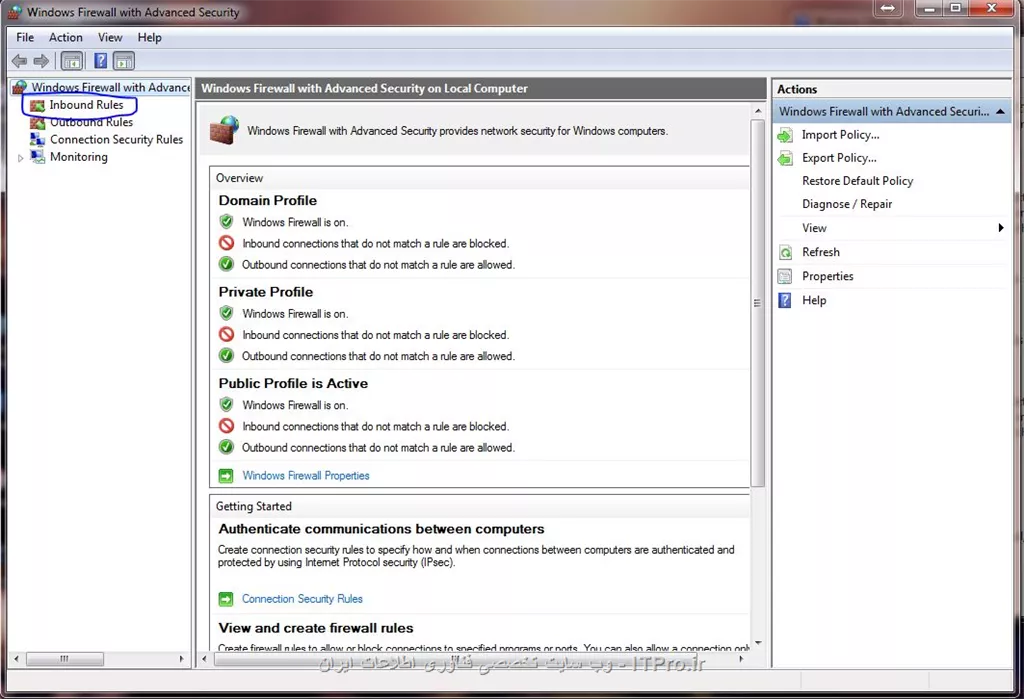Click the Public Profile is Active heading
Image resolution: width=1024 pixels, height=699 pixels.
(x=293, y=383)
